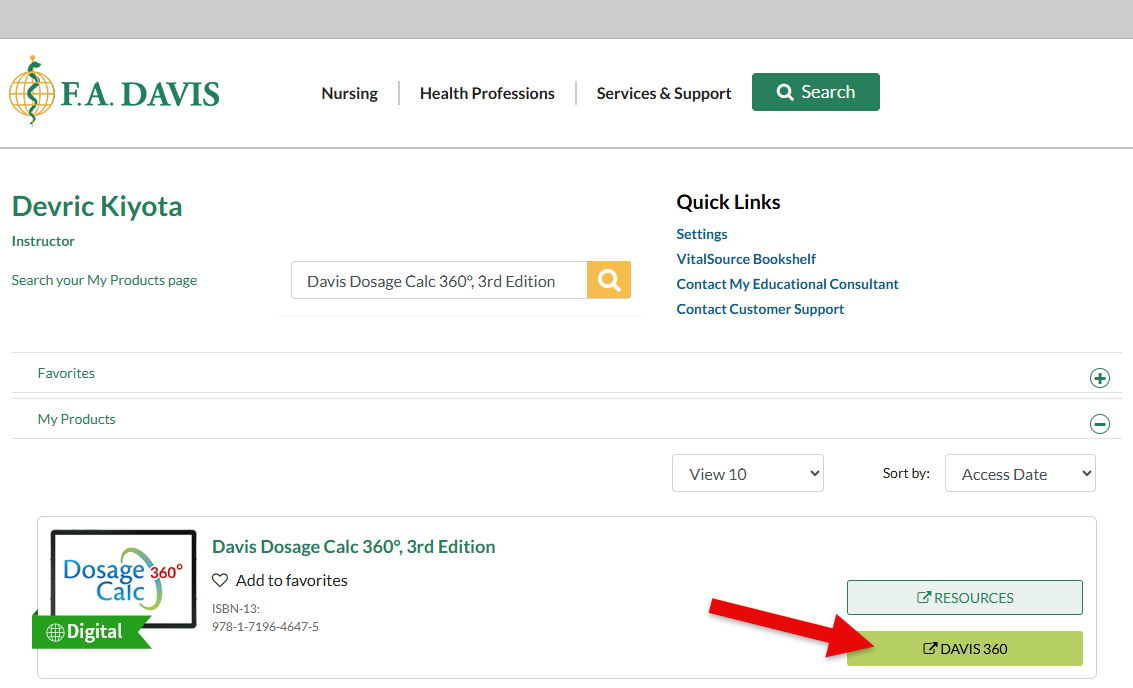
Task: Click the heart icon to favorite product
Action: coord(220,580)
